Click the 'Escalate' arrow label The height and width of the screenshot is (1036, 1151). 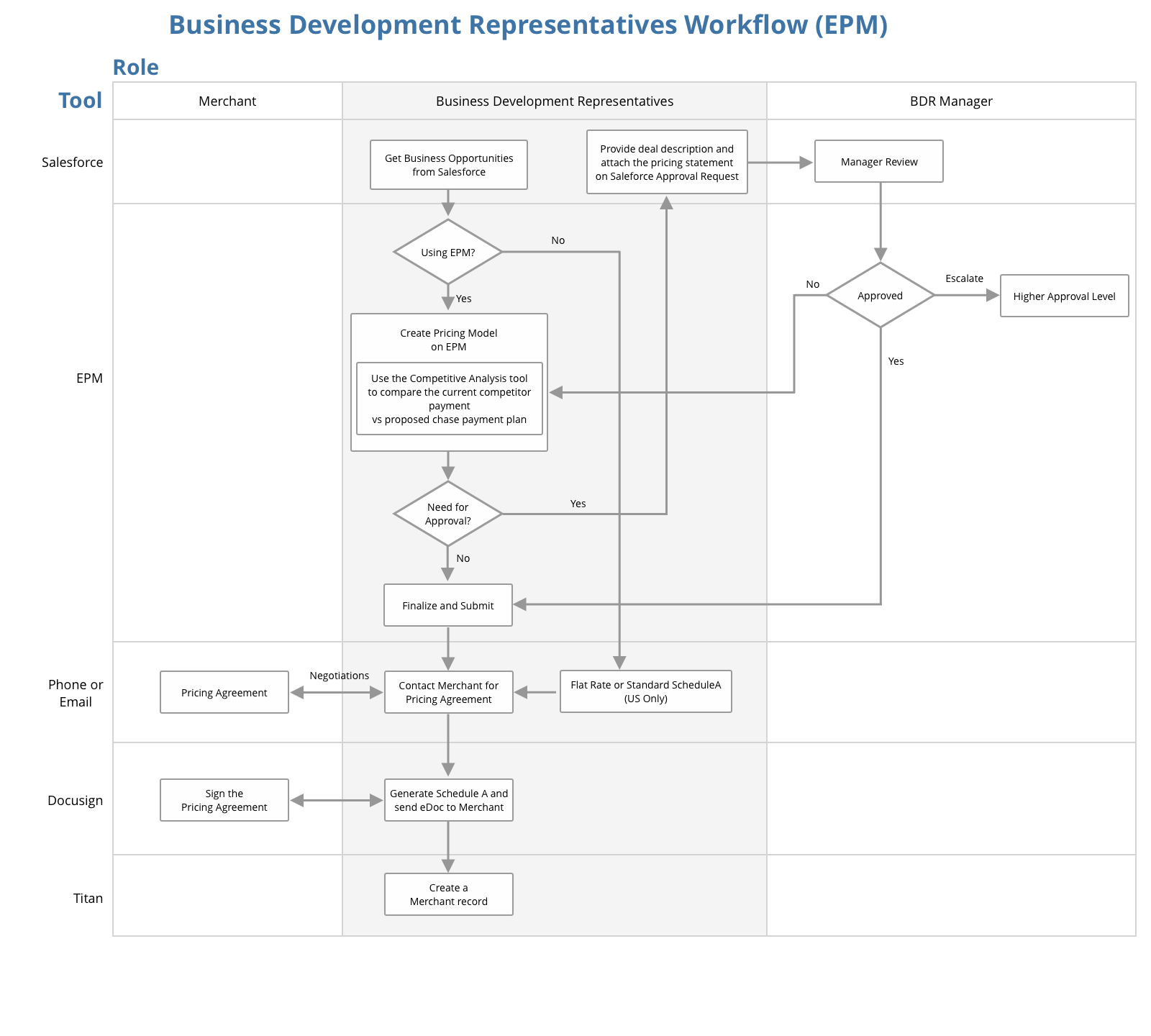click(964, 278)
